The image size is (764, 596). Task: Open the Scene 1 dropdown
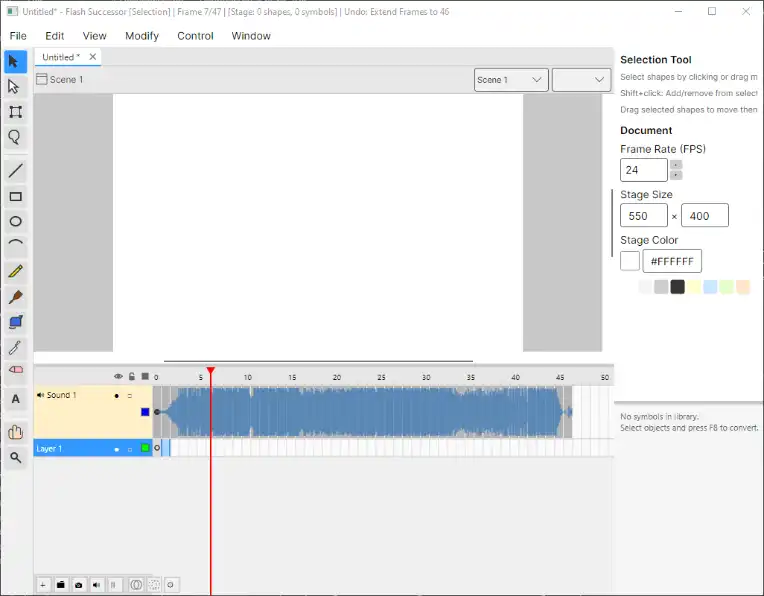click(x=510, y=80)
